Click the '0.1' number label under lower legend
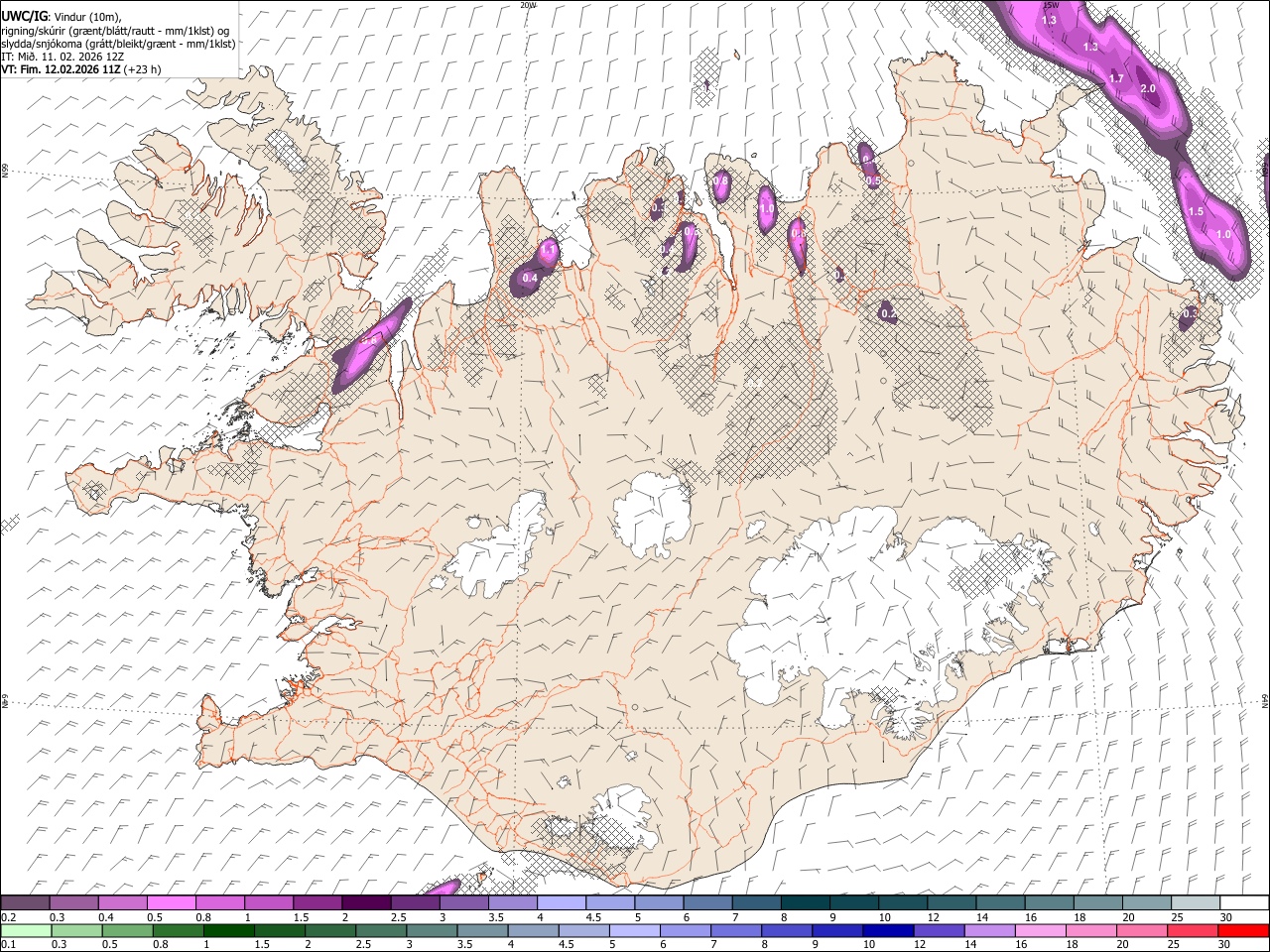The width and height of the screenshot is (1270, 952). [8, 944]
